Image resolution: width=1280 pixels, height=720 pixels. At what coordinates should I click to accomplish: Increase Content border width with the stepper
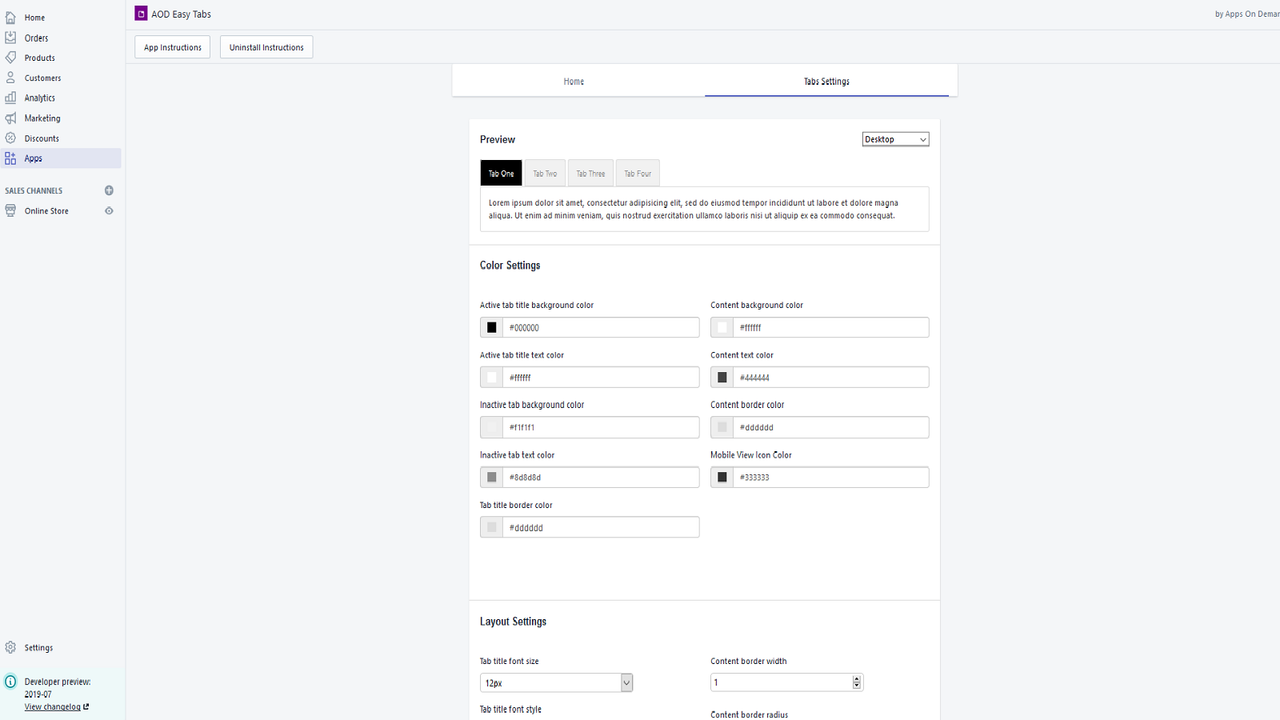855,678
